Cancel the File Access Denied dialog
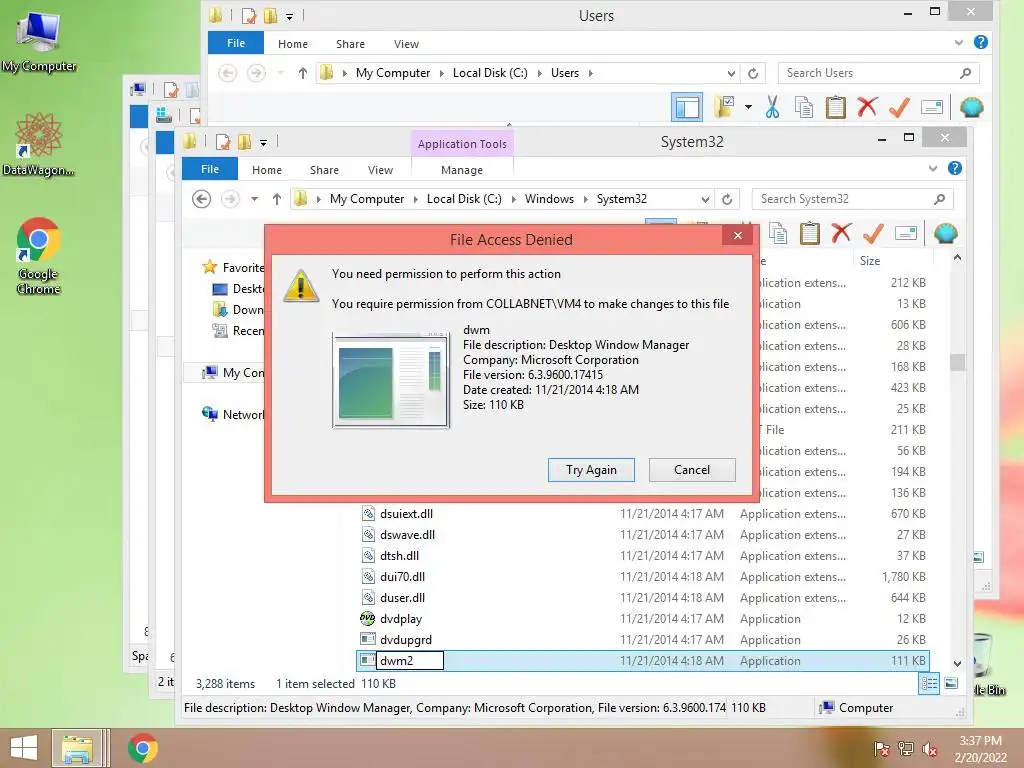This screenshot has height=768, width=1024. [692, 470]
